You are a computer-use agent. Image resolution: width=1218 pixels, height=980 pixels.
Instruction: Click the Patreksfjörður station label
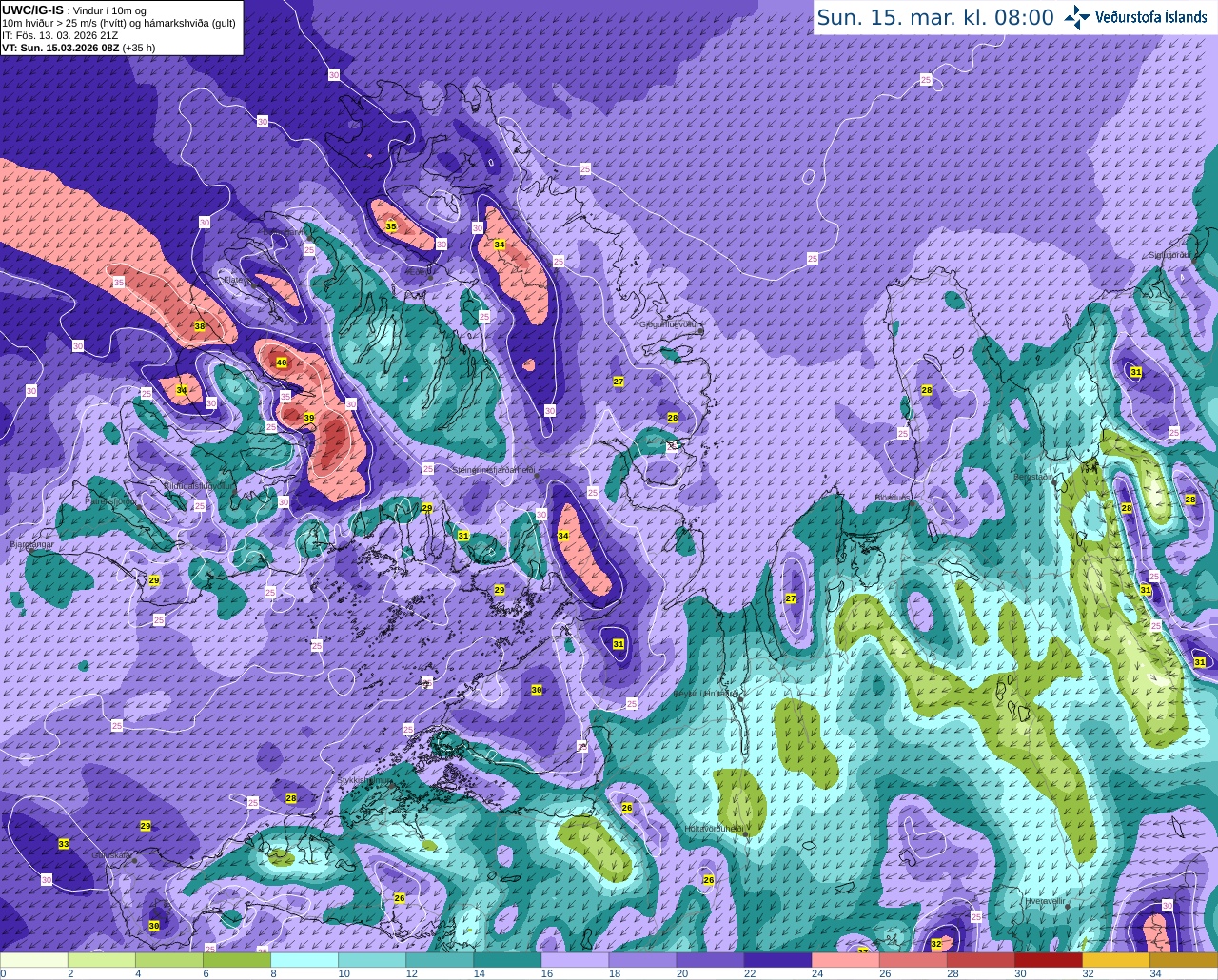tap(112, 500)
